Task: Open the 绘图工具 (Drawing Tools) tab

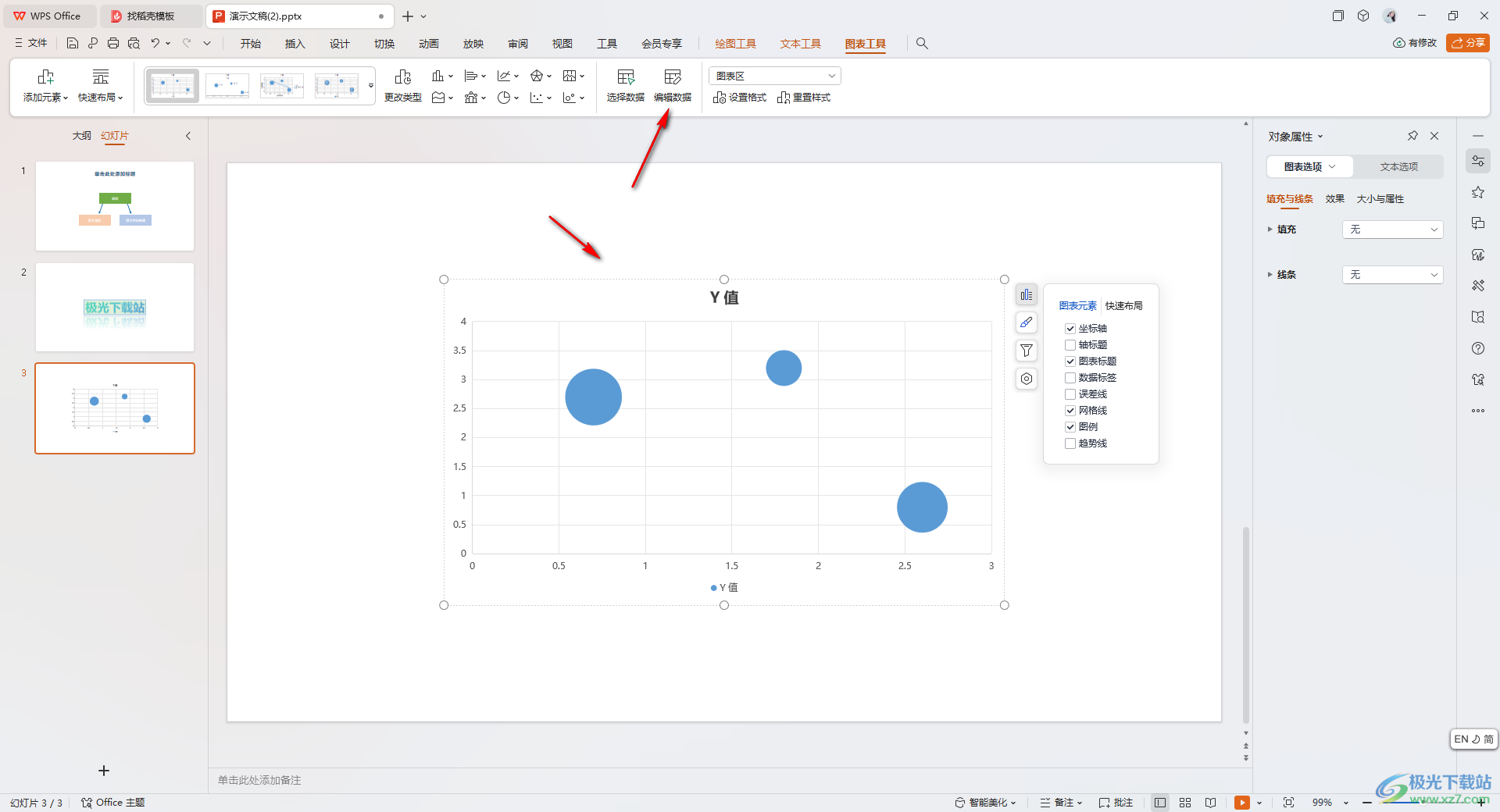Action: [736, 44]
